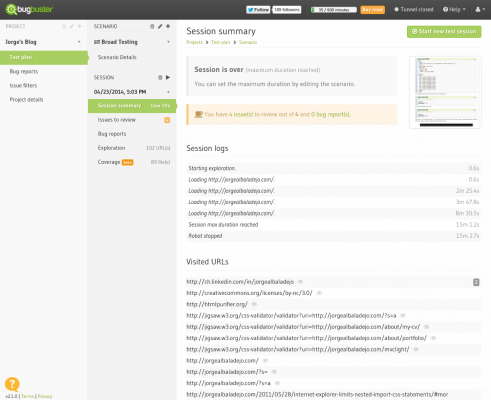This screenshot has width=491, height=400.
Task: Click the count badge on linkedin URL row
Action: click(476, 282)
